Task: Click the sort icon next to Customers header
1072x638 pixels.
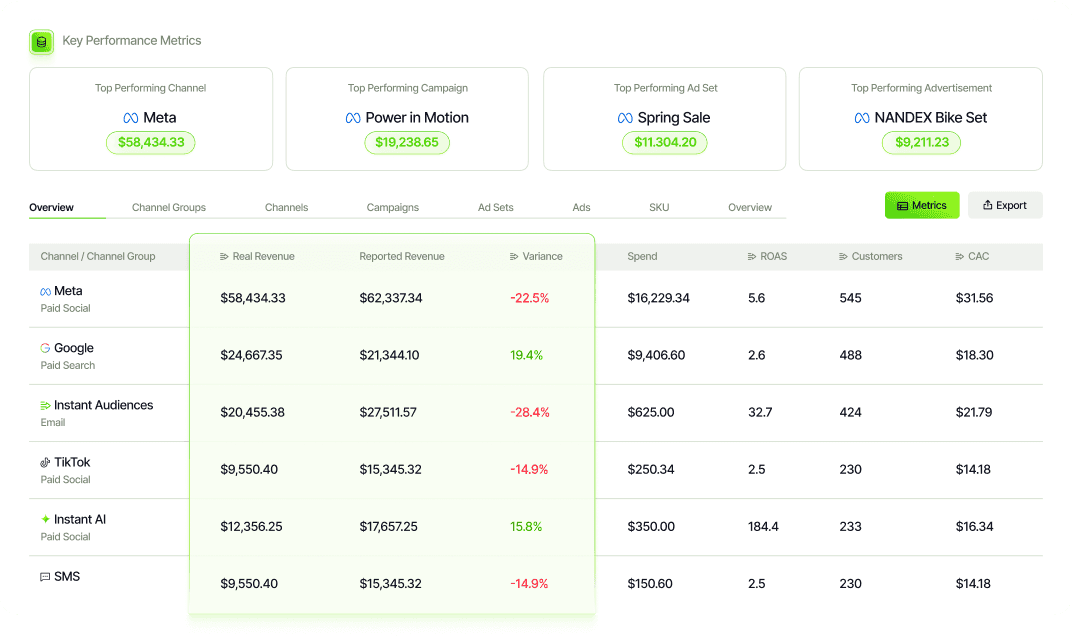Action: pyautogui.click(x=843, y=256)
